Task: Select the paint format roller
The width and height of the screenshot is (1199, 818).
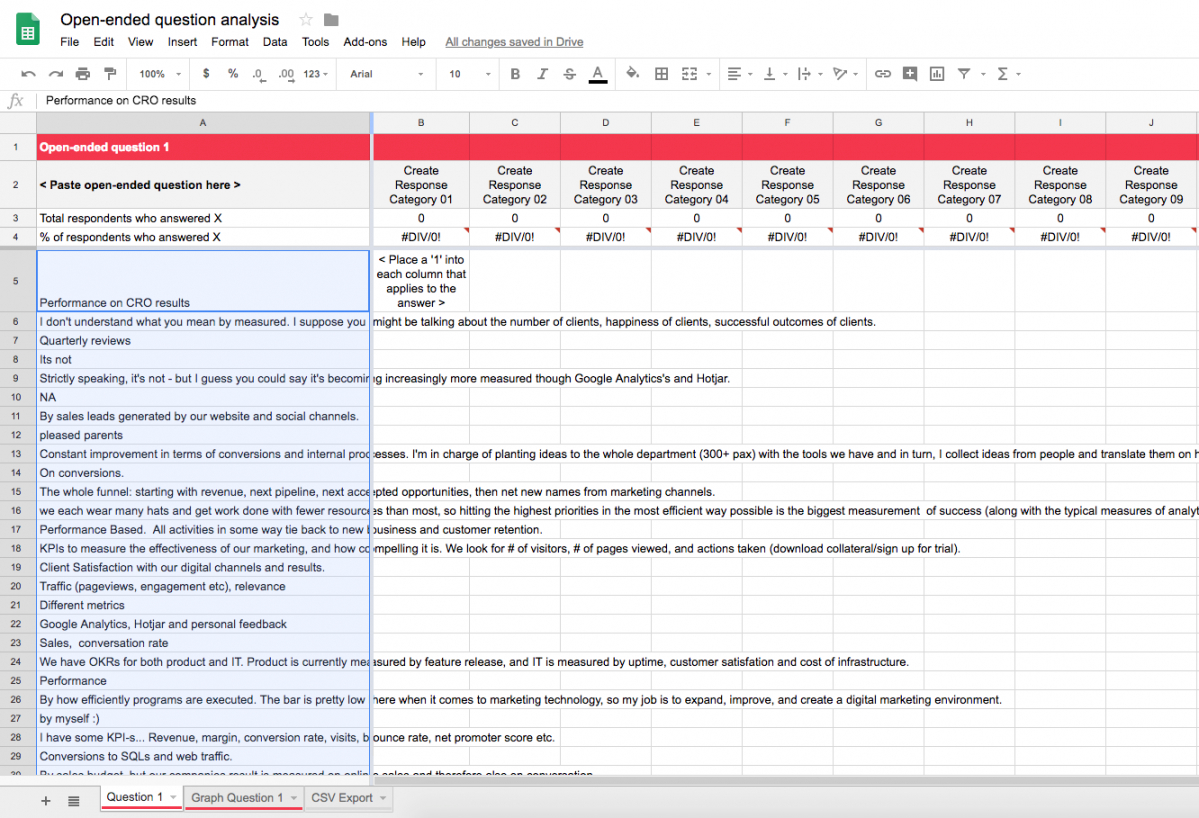Action: pos(110,74)
